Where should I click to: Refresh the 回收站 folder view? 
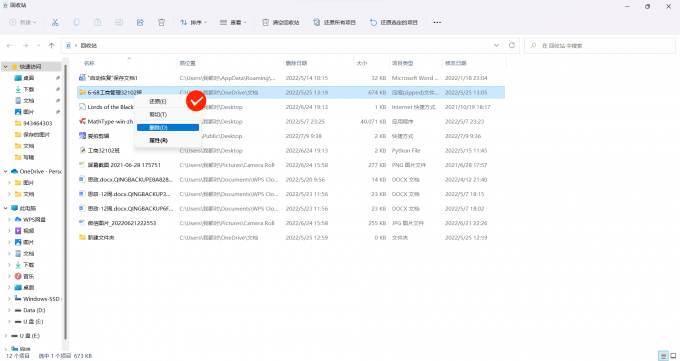pyautogui.click(x=512, y=46)
